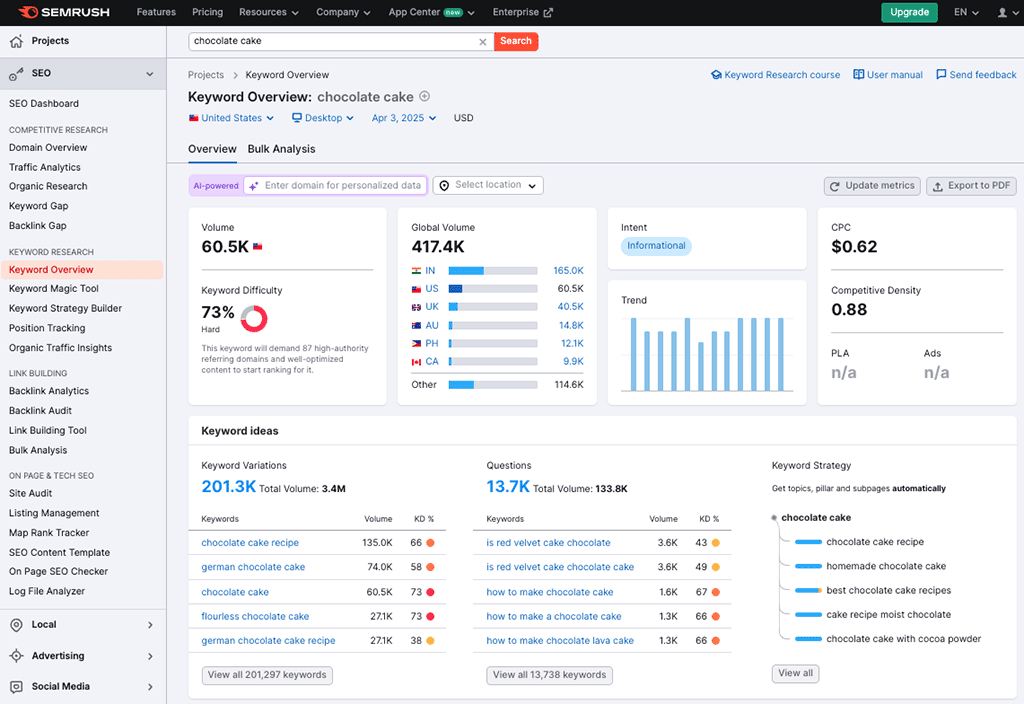The height and width of the screenshot is (704, 1024).
Task: Open the Apr 3, 2025 date dropdown
Action: pyautogui.click(x=404, y=118)
